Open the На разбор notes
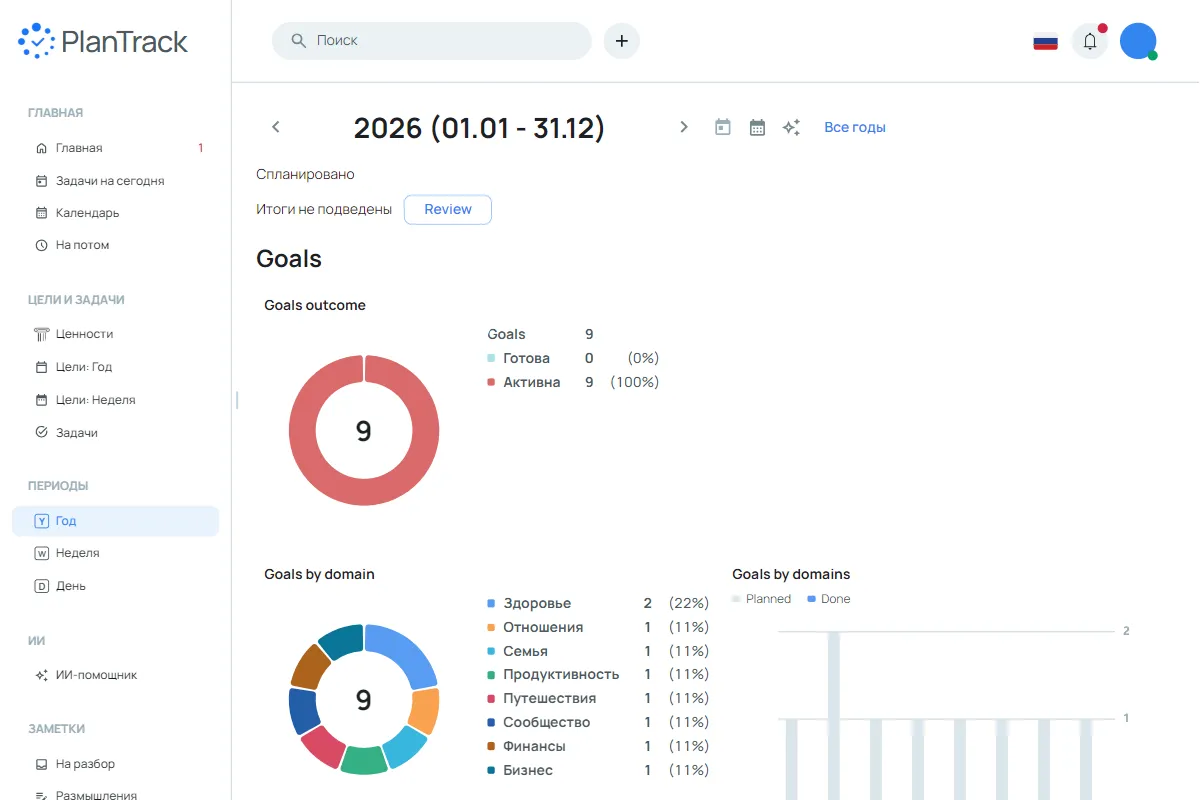Screen dimensions: 1200x800 tap(115, 764)
